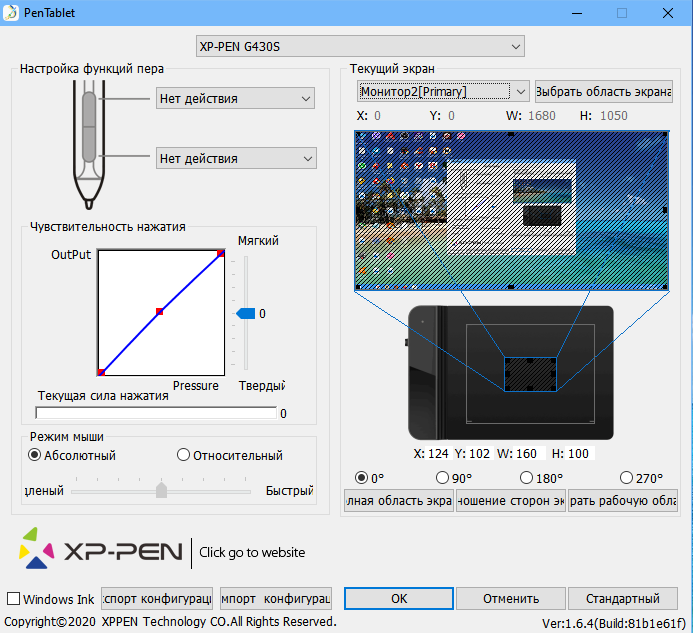Click the Мягкий label above slider

258,240
